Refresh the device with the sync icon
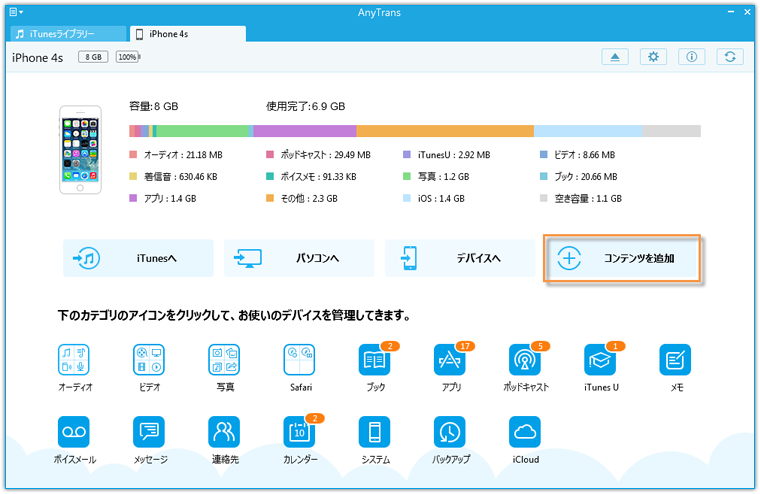The image size is (760, 494). pos(730,57)
